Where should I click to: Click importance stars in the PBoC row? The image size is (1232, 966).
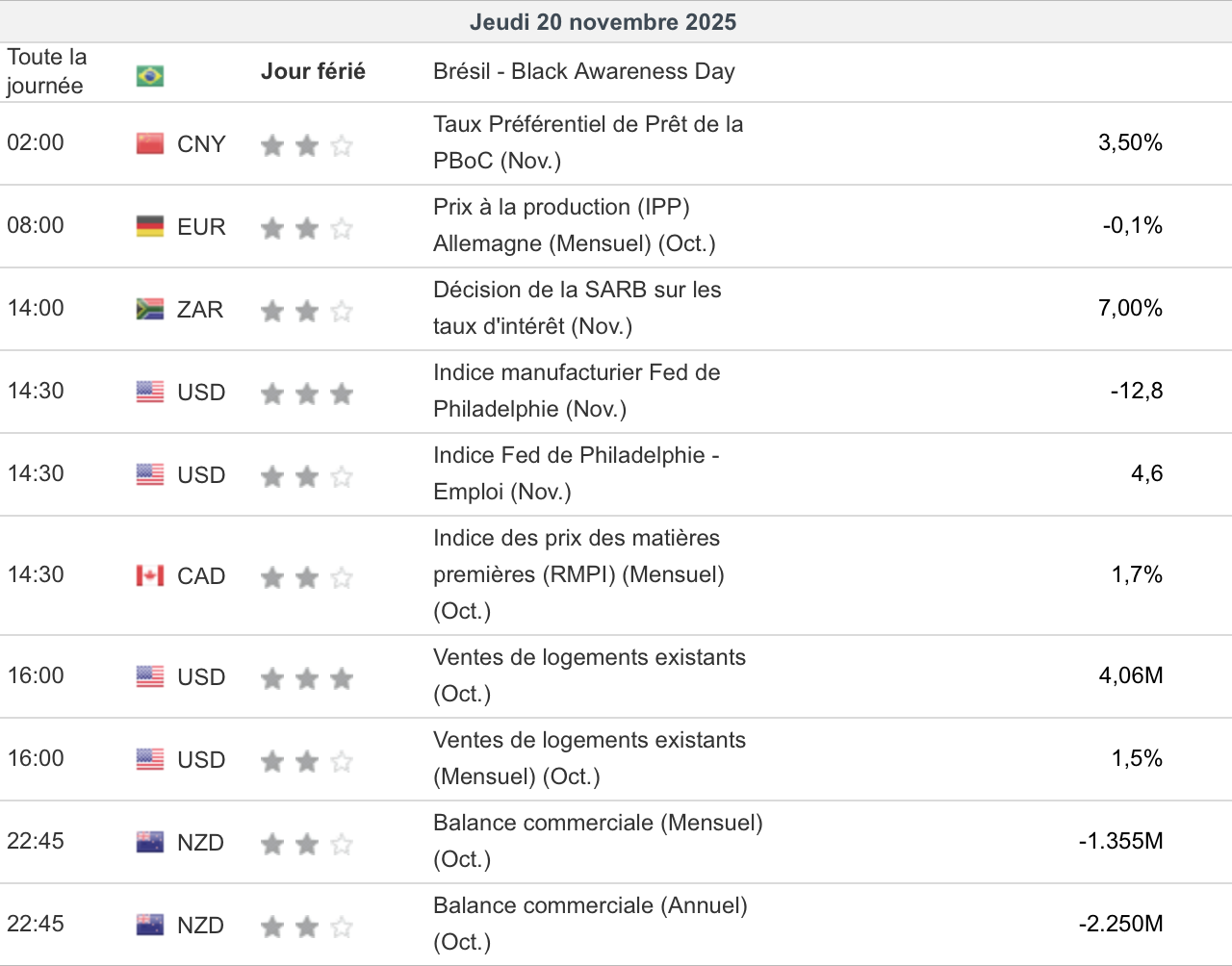click(x=306, y=145)
